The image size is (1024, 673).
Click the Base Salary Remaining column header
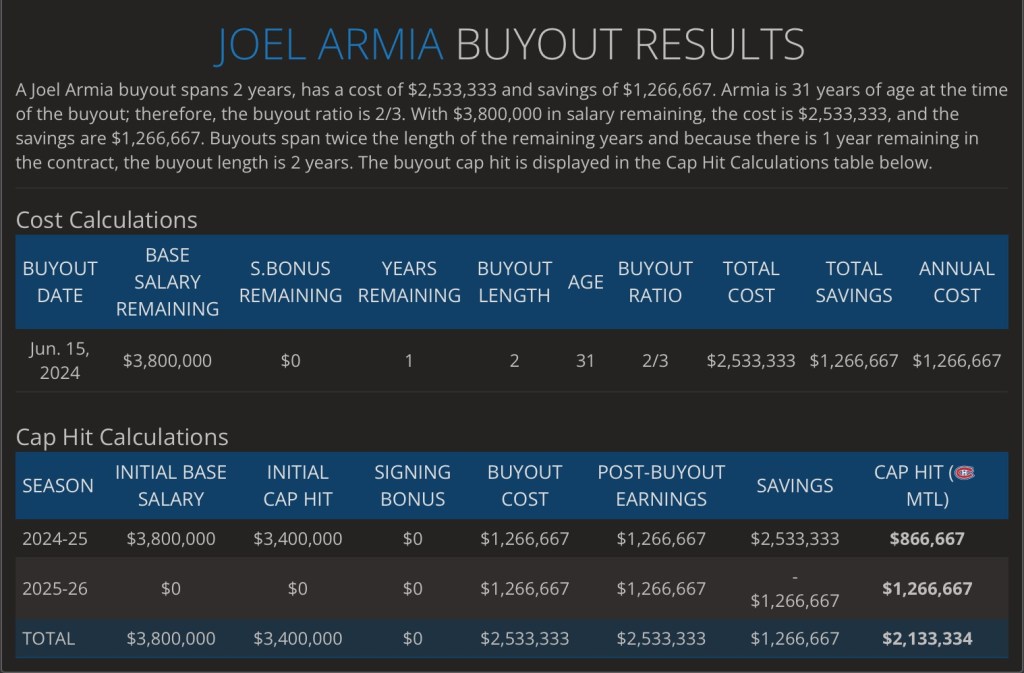pos(167,282)
